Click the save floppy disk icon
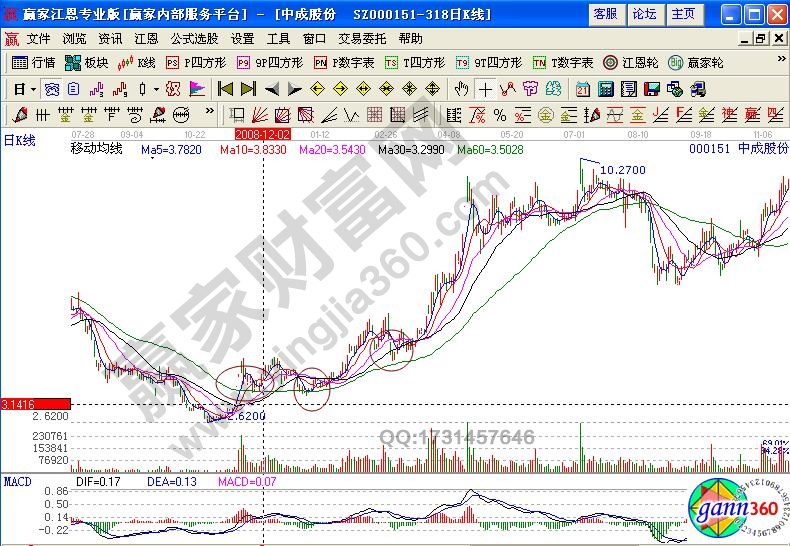This screenshot has width=790, height=546. point(651,89)
